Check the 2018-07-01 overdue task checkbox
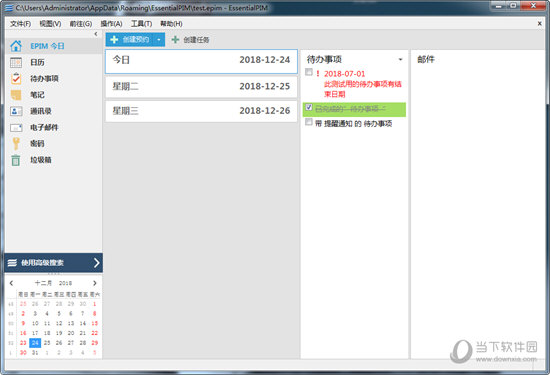The image size is (550, 375). coord(309,72)
